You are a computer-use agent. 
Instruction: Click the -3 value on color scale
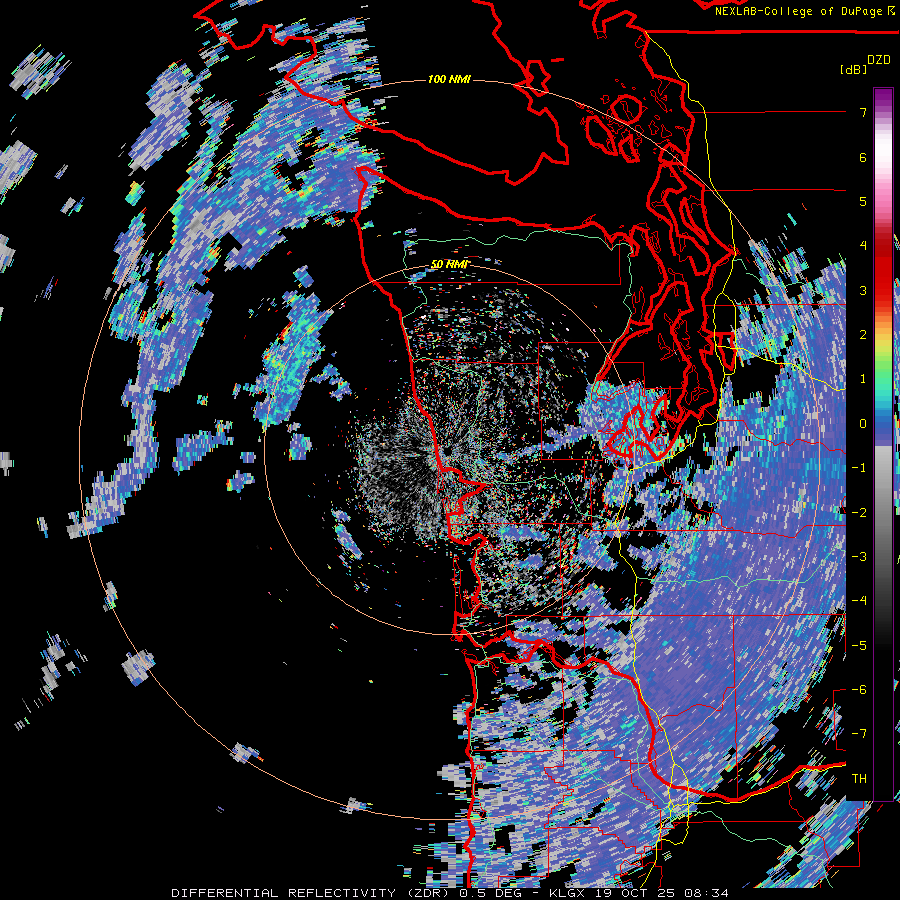pyautogui.click(x=859, y=556)
